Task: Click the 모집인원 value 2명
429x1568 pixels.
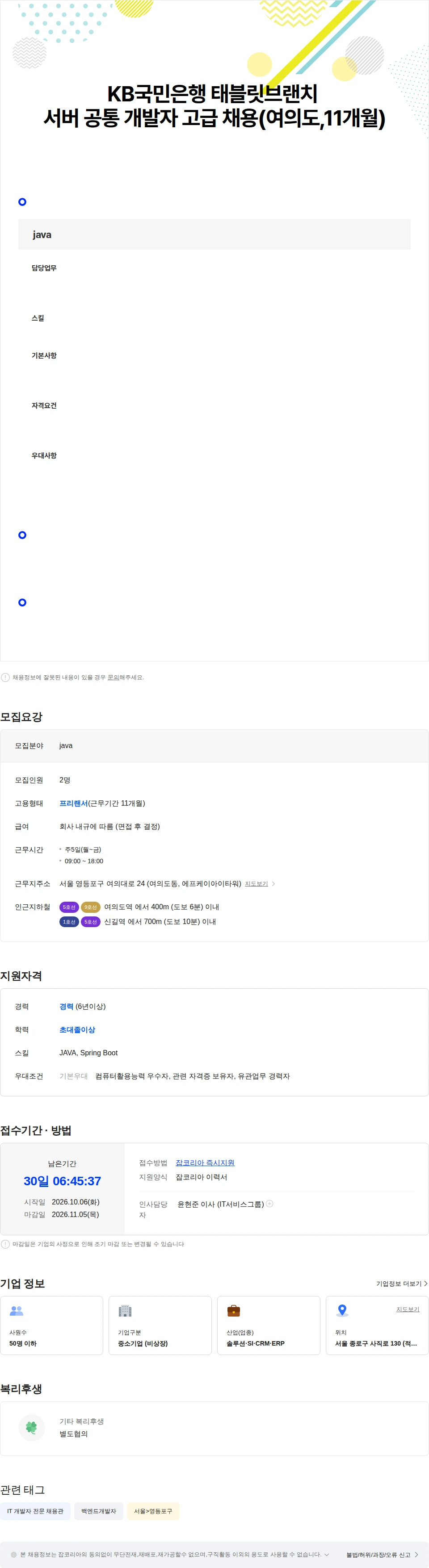Action: pyautogui.click(x=65, y=780)
